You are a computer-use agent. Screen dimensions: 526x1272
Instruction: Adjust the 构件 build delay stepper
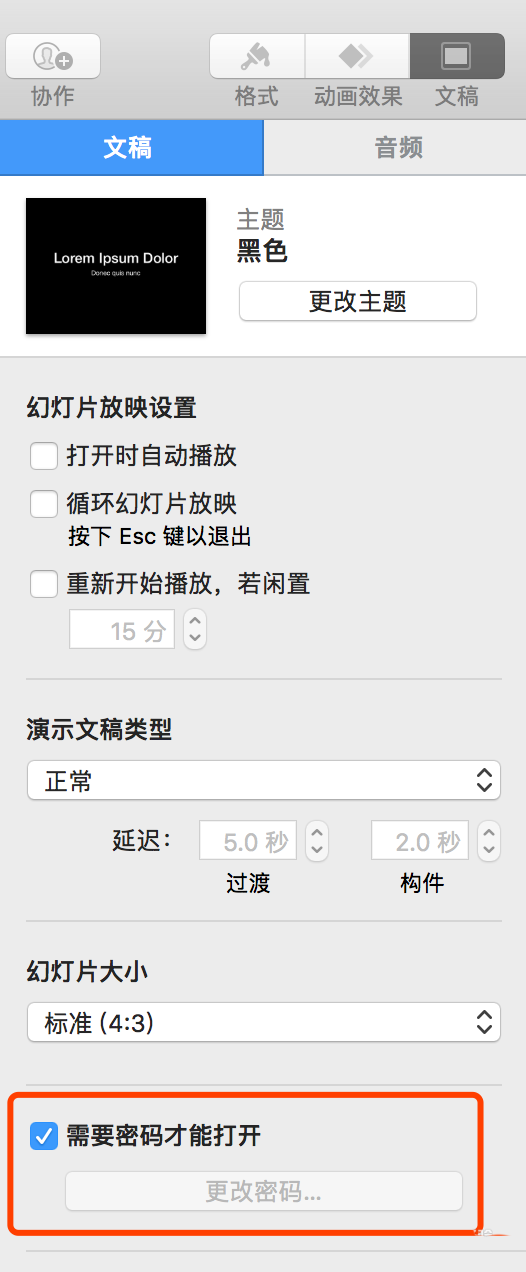point(488,841)
